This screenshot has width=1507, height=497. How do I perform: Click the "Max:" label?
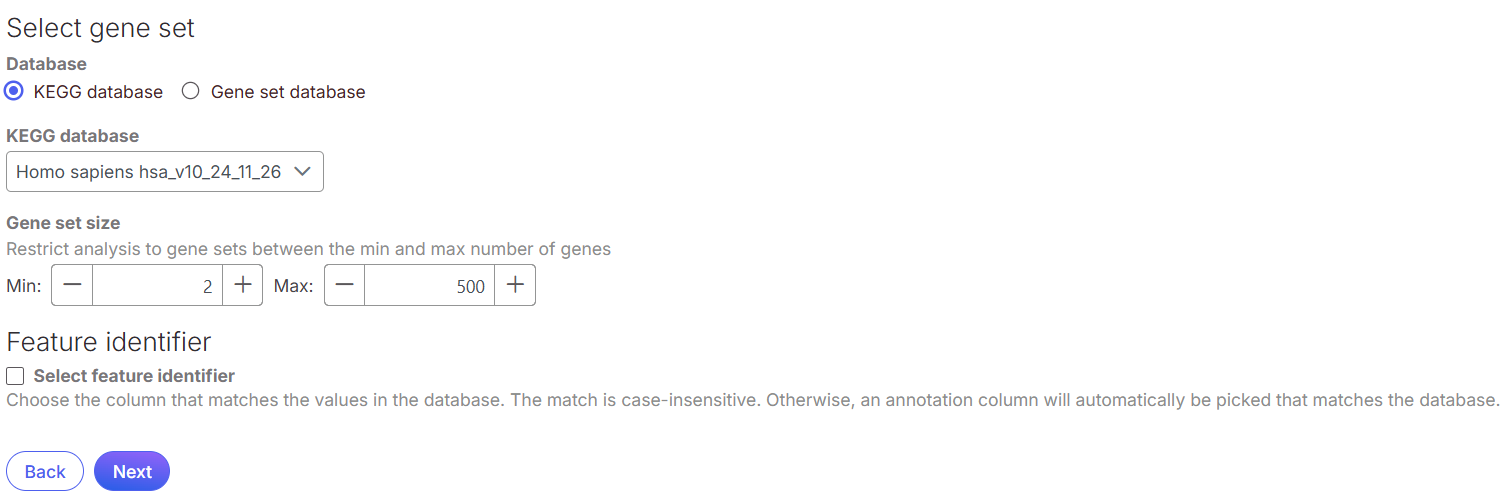pos(293,286)
